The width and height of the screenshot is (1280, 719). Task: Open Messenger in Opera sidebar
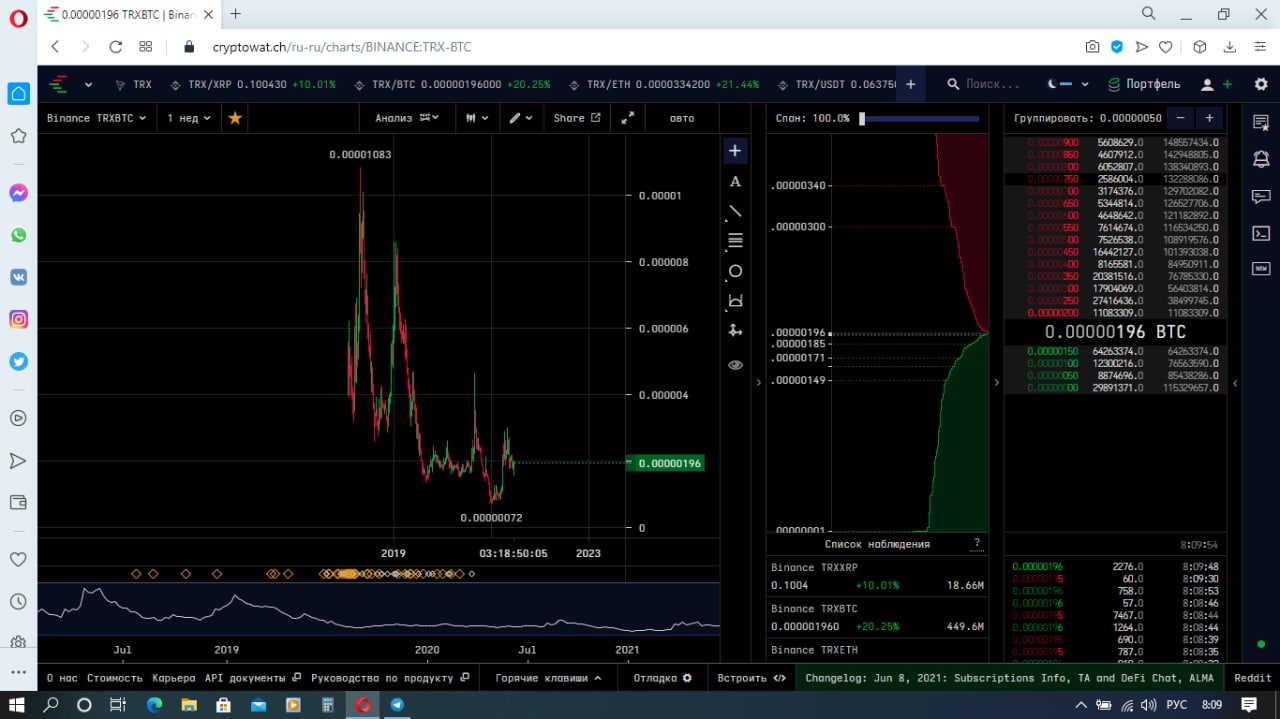point(18,193)
